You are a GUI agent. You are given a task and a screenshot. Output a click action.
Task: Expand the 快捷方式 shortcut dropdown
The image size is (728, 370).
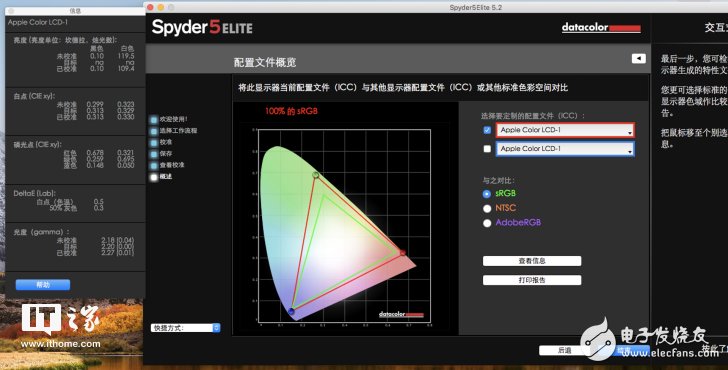pyautogui.click(x=185, y=328)
